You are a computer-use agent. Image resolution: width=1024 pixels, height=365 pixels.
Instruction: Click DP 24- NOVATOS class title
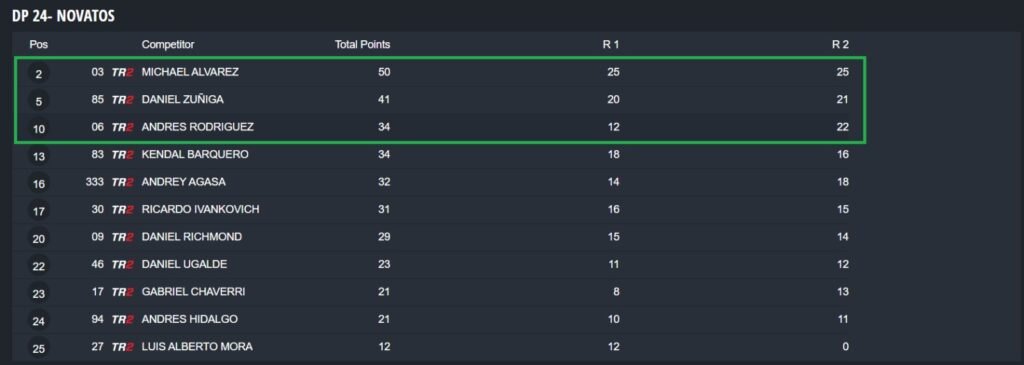(63, 16)
